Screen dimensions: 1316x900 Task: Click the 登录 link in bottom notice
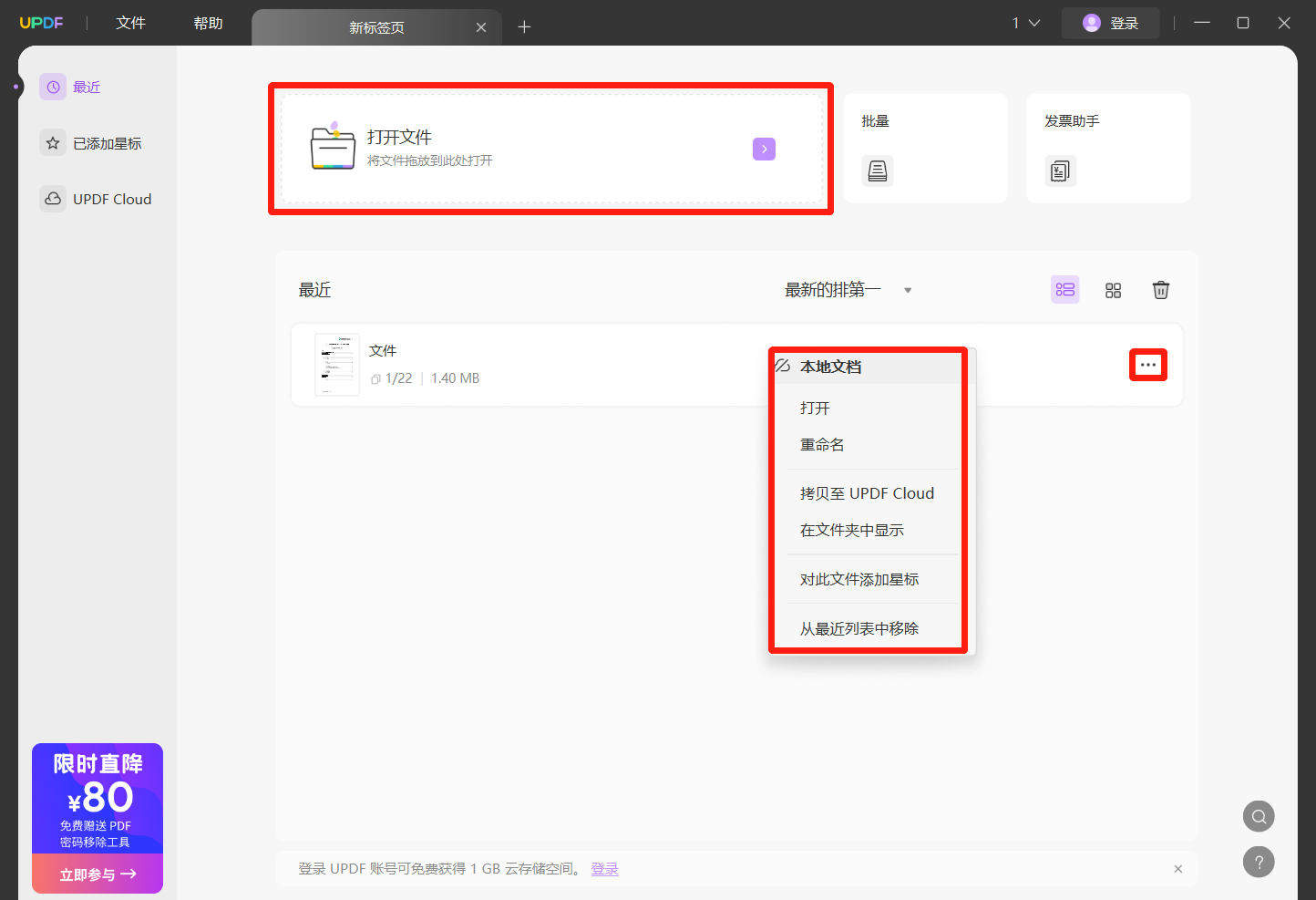click(605, 869)
